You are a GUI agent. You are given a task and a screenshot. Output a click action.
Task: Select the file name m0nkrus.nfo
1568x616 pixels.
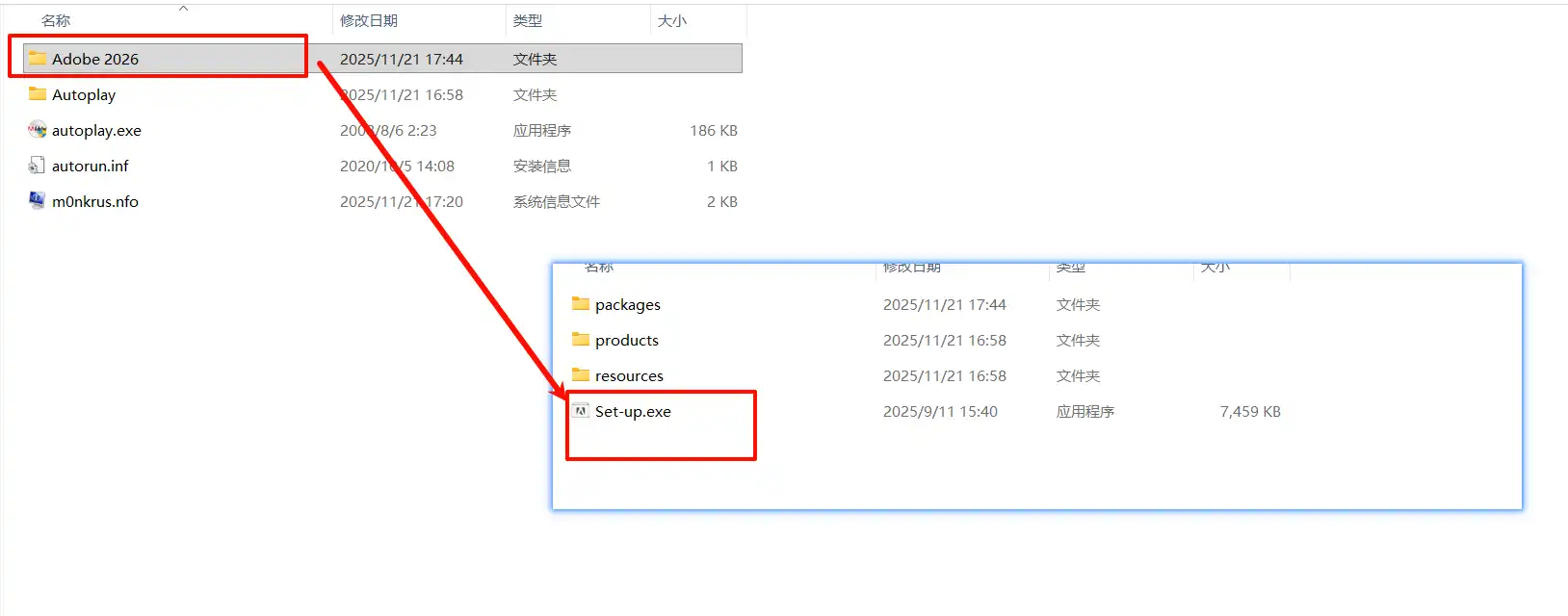[95, 201]
